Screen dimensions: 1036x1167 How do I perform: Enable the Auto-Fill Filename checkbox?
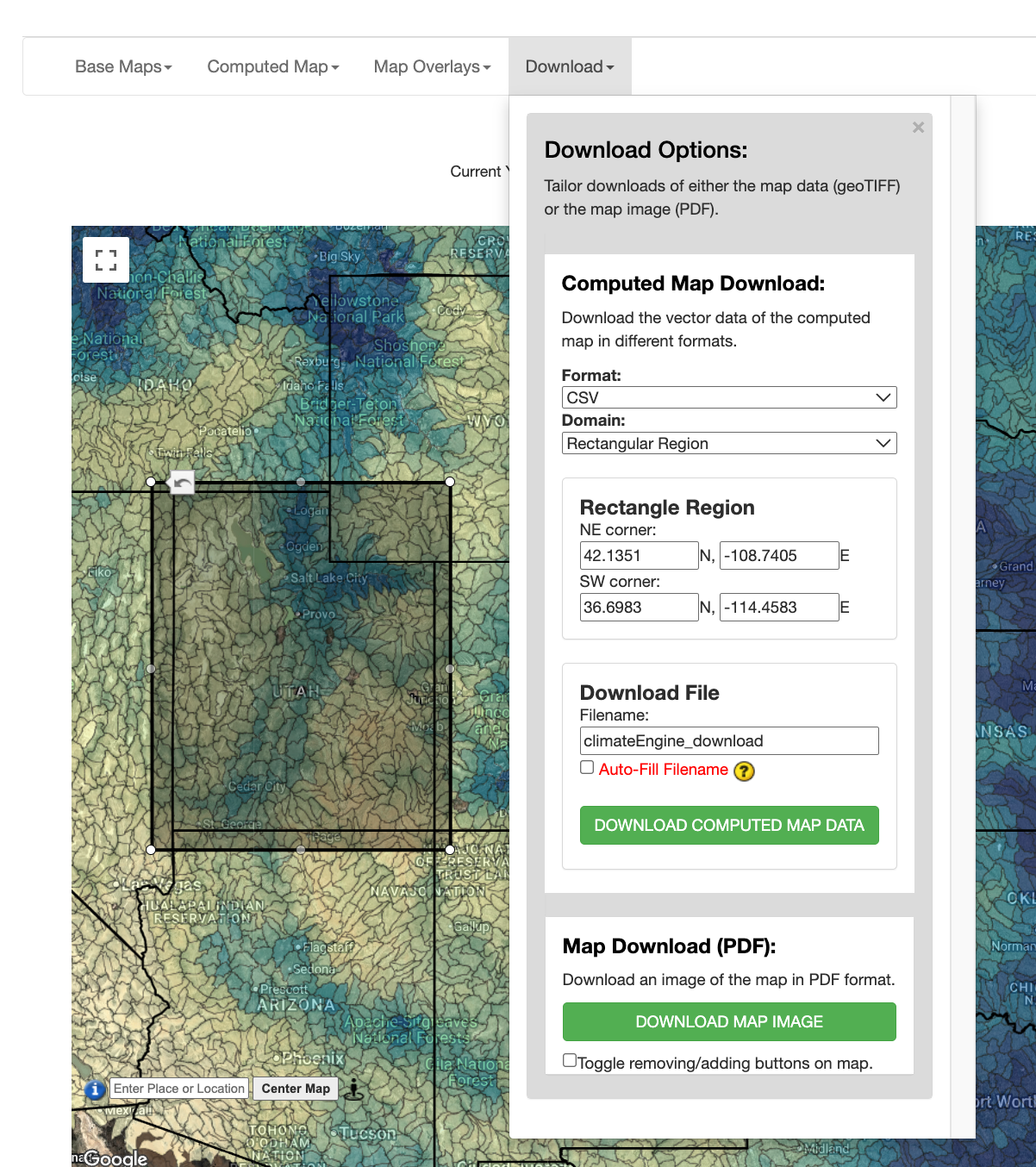tap(587, 767)
